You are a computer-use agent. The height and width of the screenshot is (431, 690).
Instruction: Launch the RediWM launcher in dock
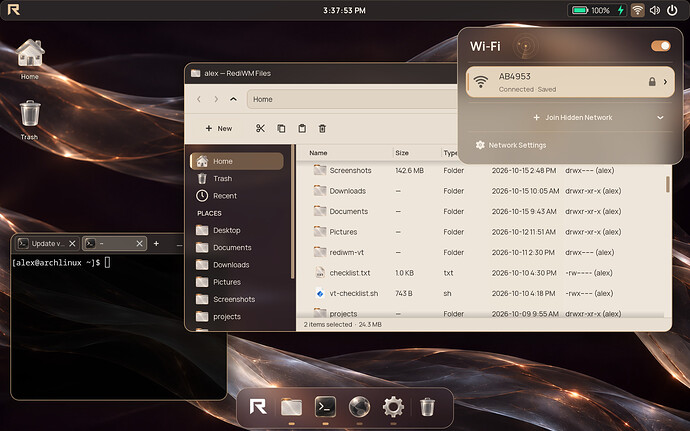click(258, 407)
